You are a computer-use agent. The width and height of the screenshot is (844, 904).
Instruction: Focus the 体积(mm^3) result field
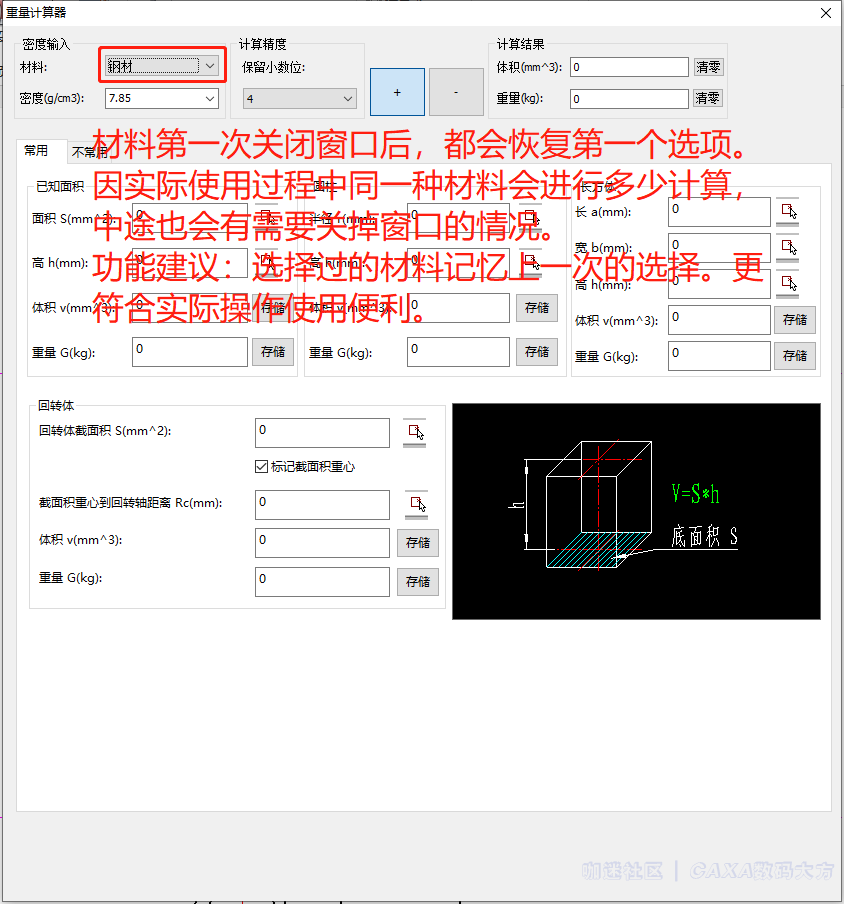(629, 67)
